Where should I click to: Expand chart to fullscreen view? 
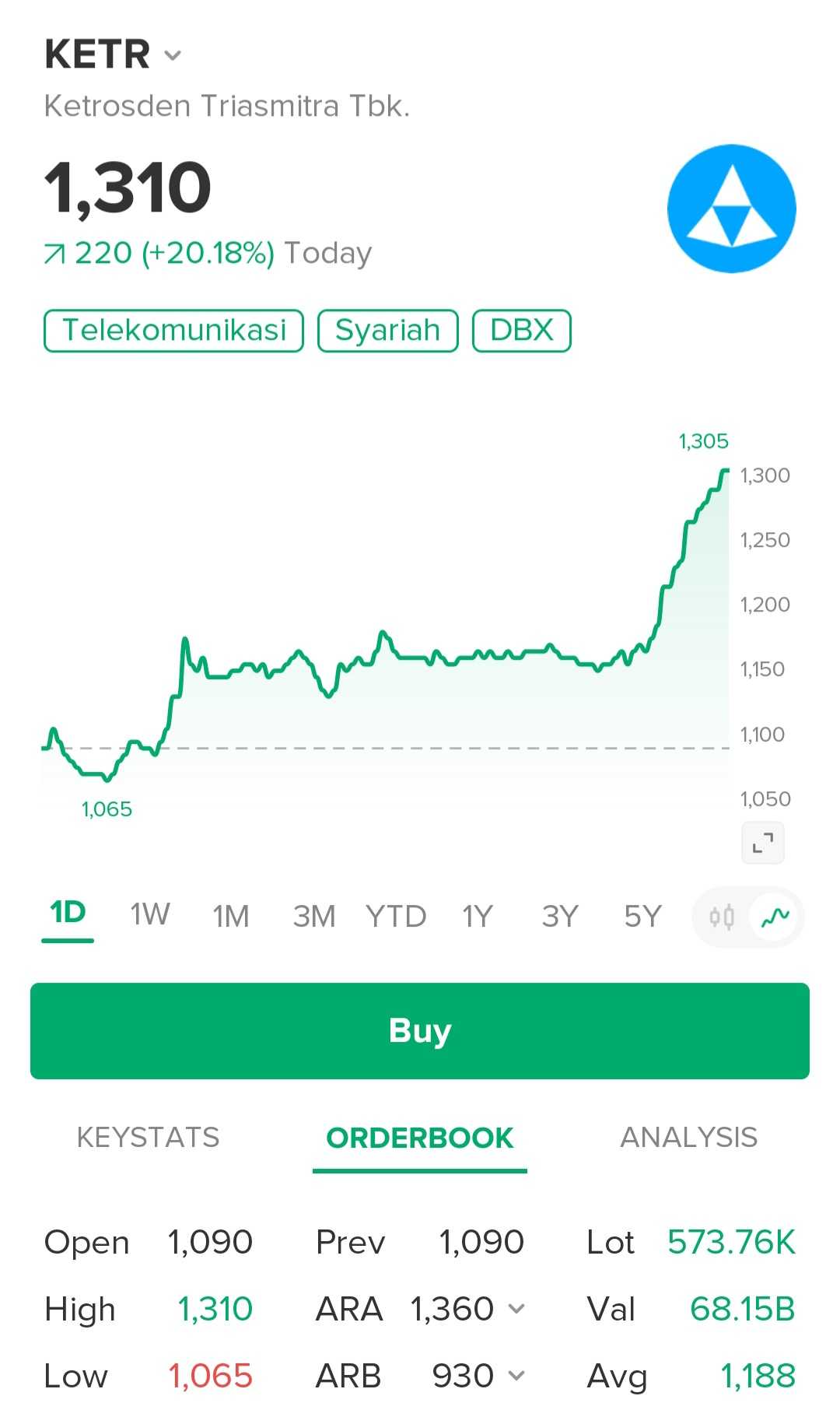(x=762, y=843)
